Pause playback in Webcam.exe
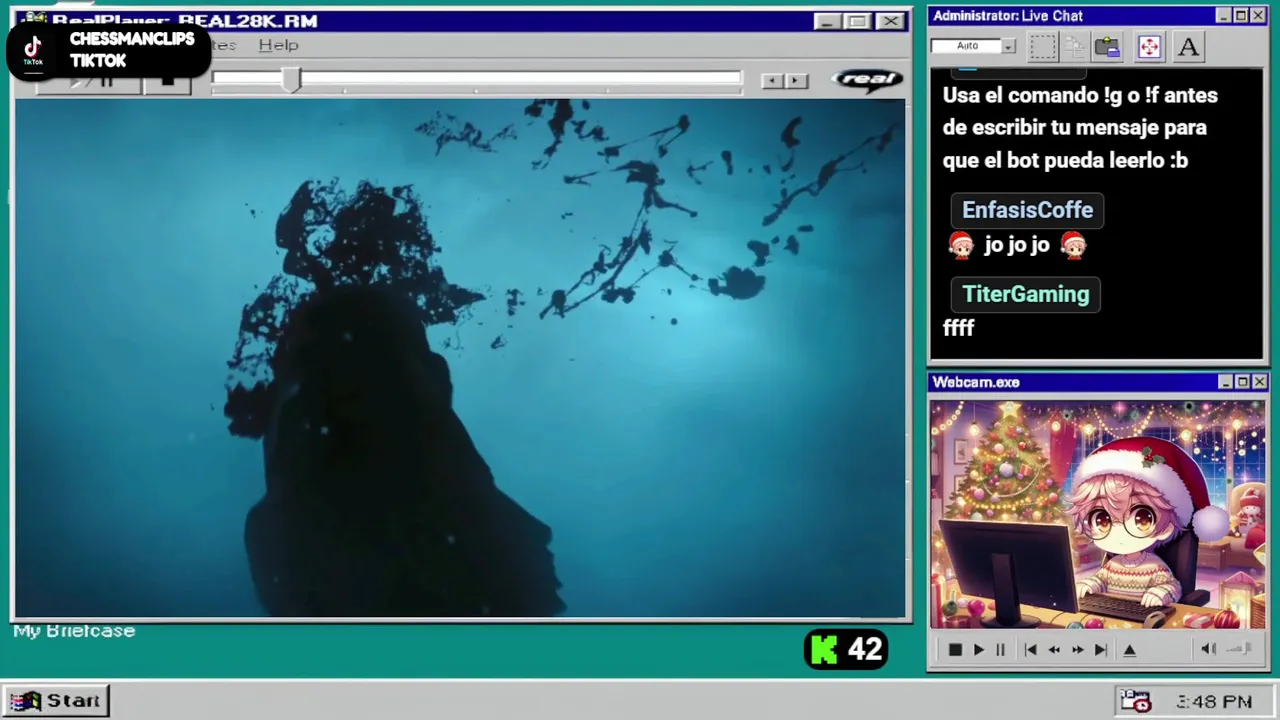Image resolution: width=1280 pixels, height=720 pixels. click(1000, 650)
